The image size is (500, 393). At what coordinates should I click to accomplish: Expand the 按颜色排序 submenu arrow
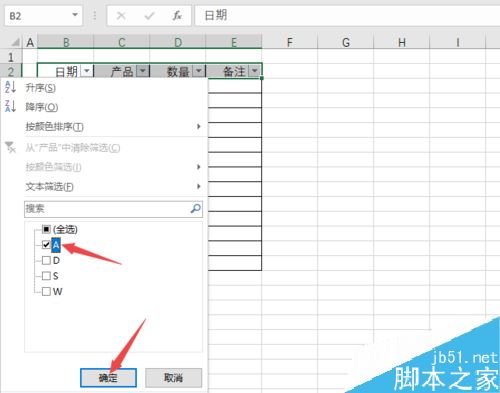[x=199, y=126]
